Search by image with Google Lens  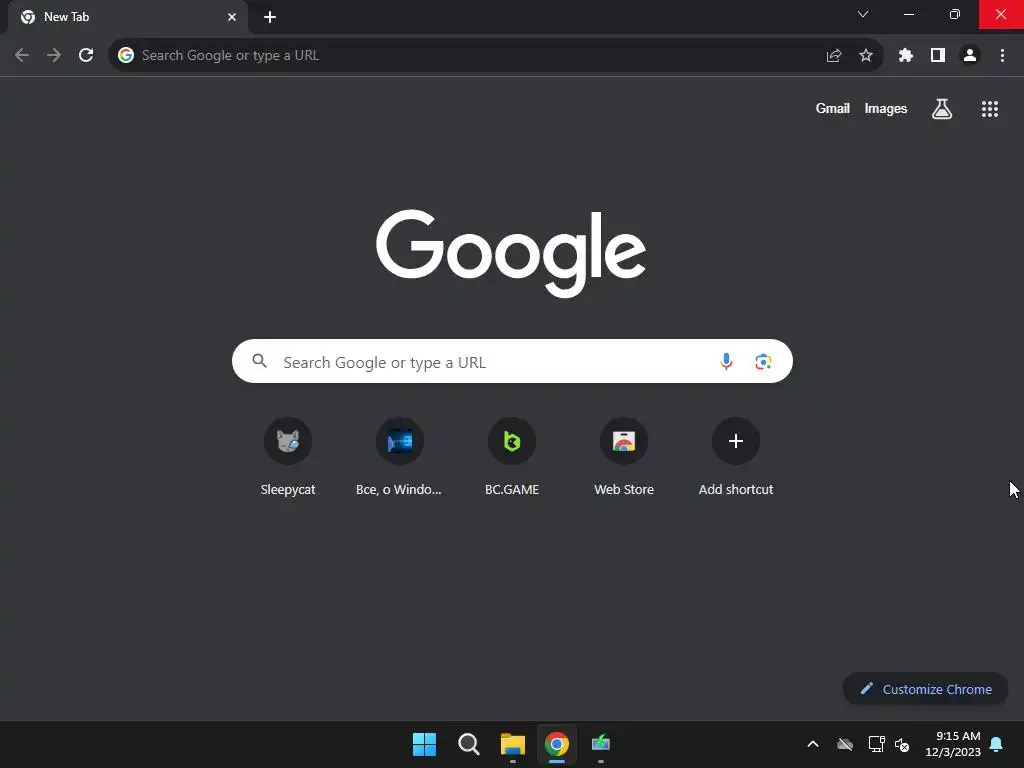coord(763,361)
